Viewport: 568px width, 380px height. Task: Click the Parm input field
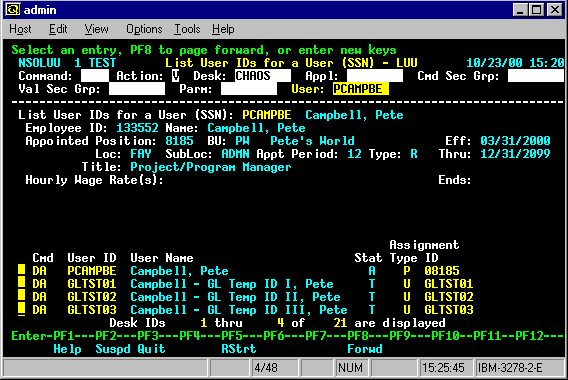[x=249, y=89]
